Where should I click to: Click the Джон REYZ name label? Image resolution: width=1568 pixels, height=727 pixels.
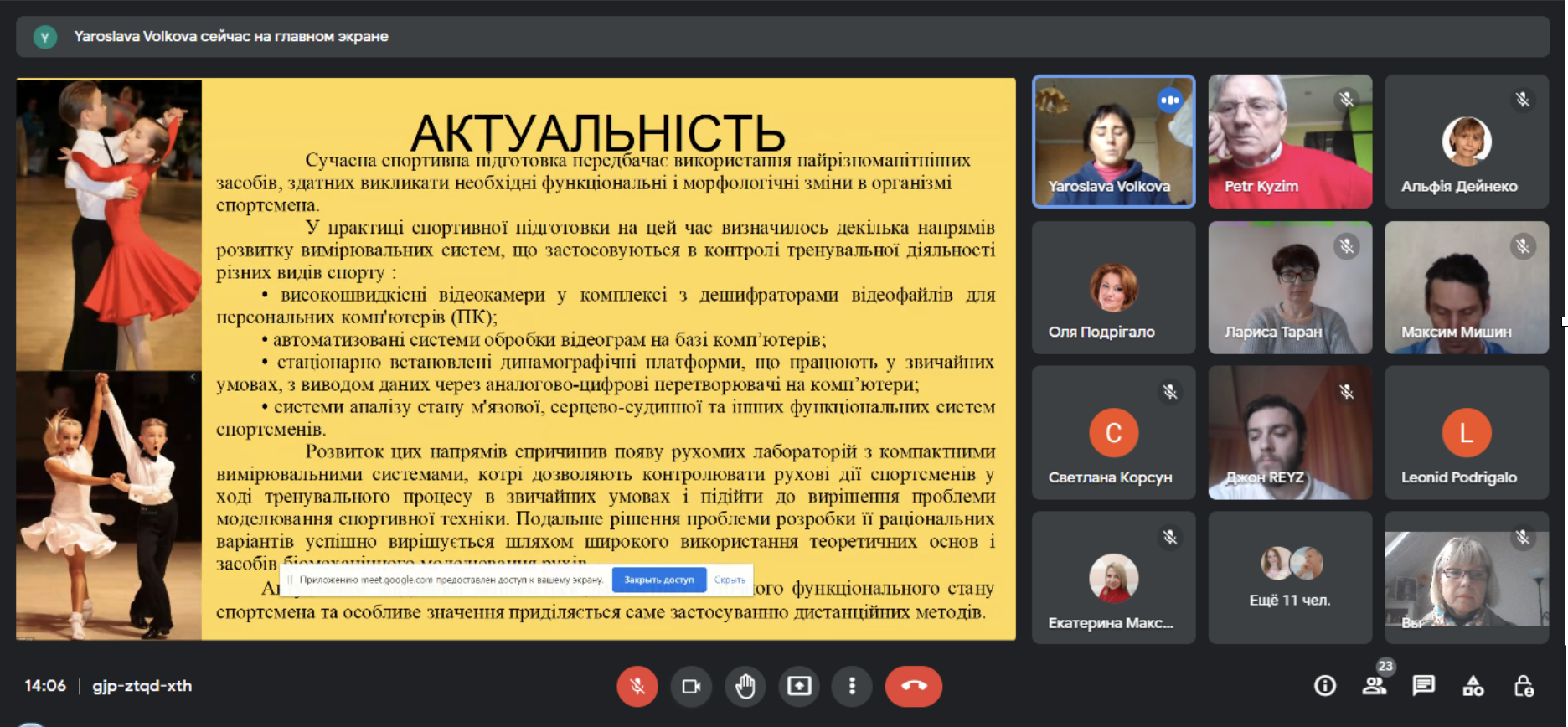coord(1265,477)
